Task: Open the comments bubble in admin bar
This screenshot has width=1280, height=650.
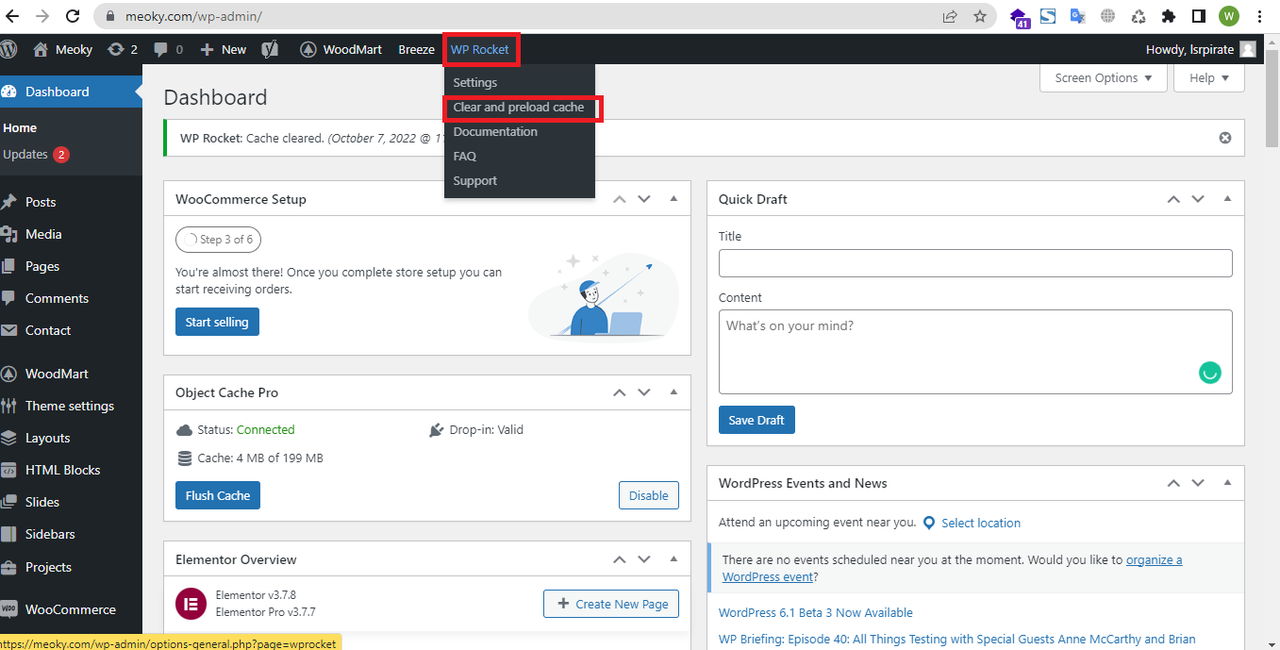Action: point(168,49)
